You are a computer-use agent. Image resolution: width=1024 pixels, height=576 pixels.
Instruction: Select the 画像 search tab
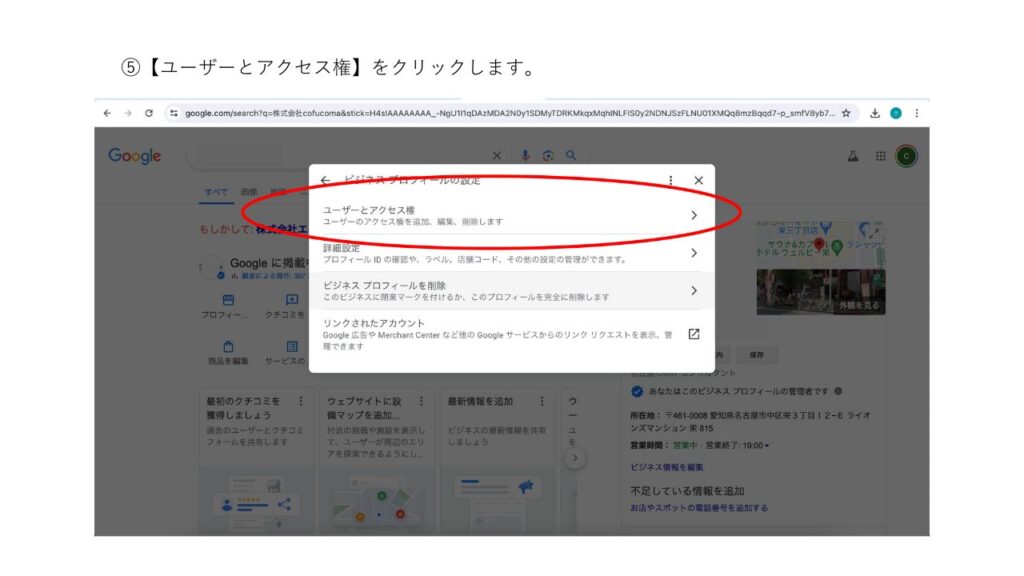[249, 192]
